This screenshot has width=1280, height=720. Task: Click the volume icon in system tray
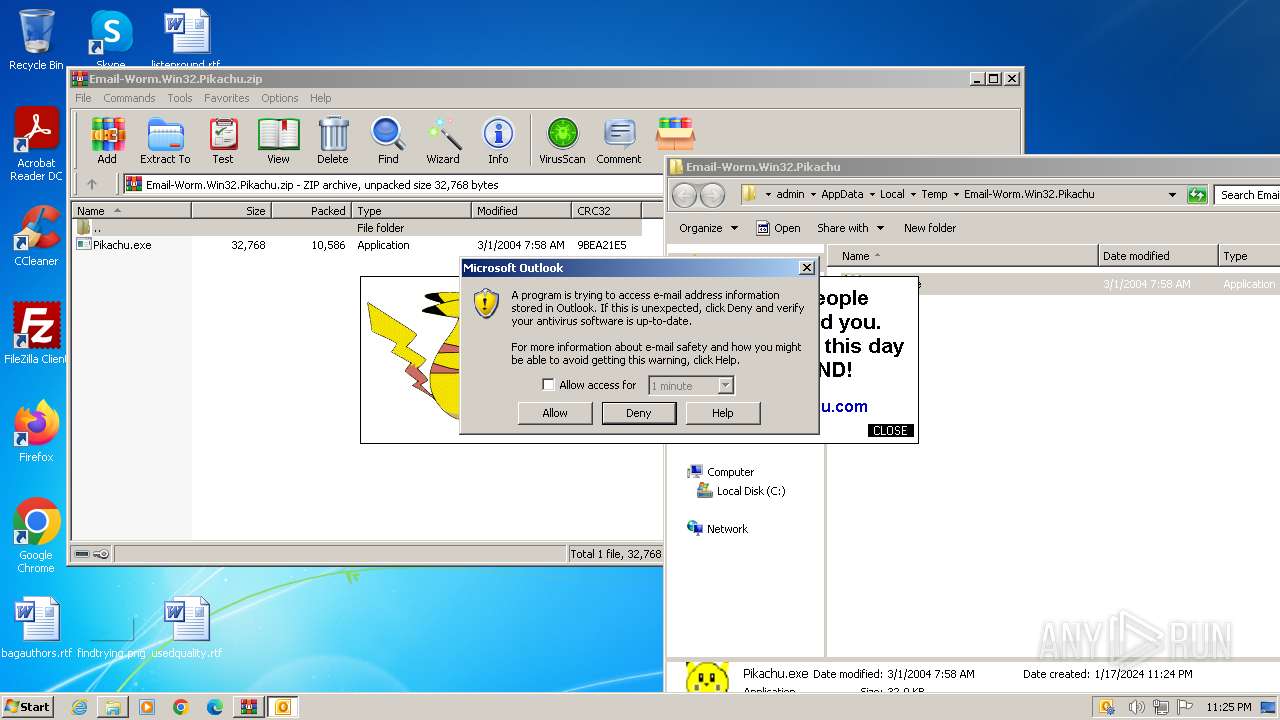coord(1136,707)
